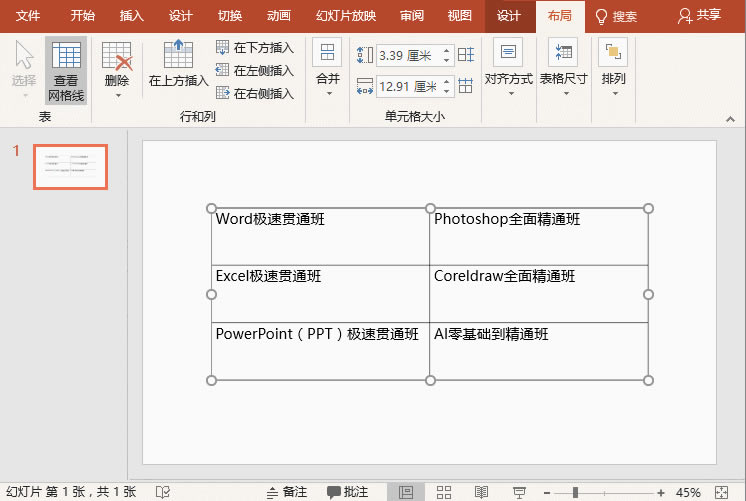Switch to the Home (开始) tab
The height and width of the screenshot is (501, 746).
click(83, 16)
